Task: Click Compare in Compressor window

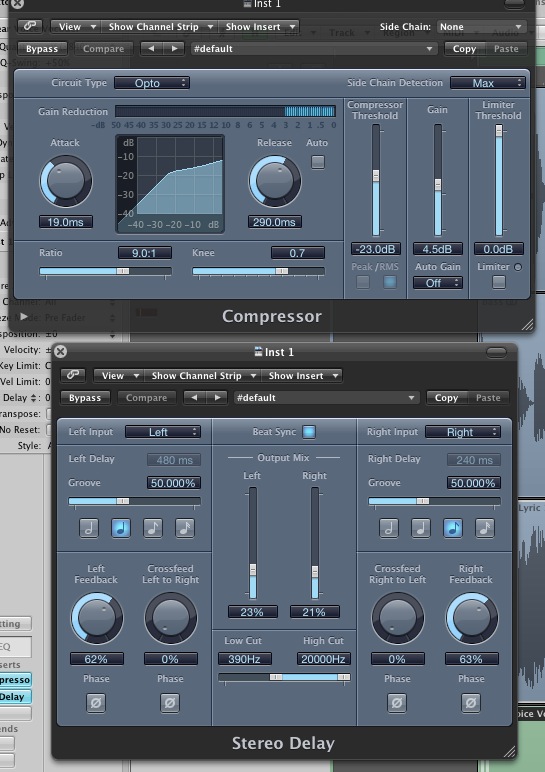Action: (103, 49)
